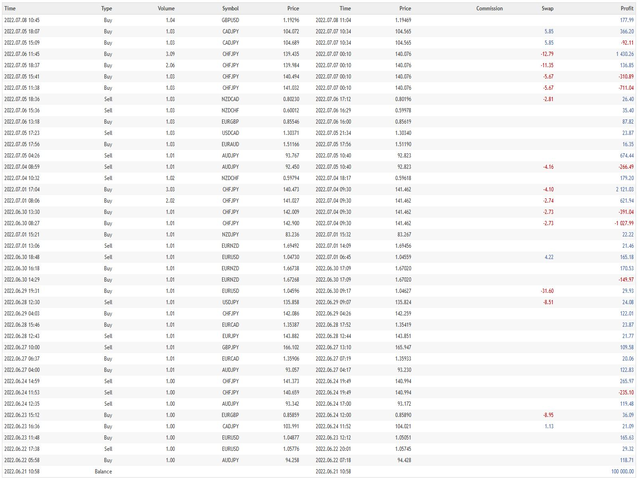640x480 pixels.
Task: Click the profit value 118.71
Action: (627, 460)
